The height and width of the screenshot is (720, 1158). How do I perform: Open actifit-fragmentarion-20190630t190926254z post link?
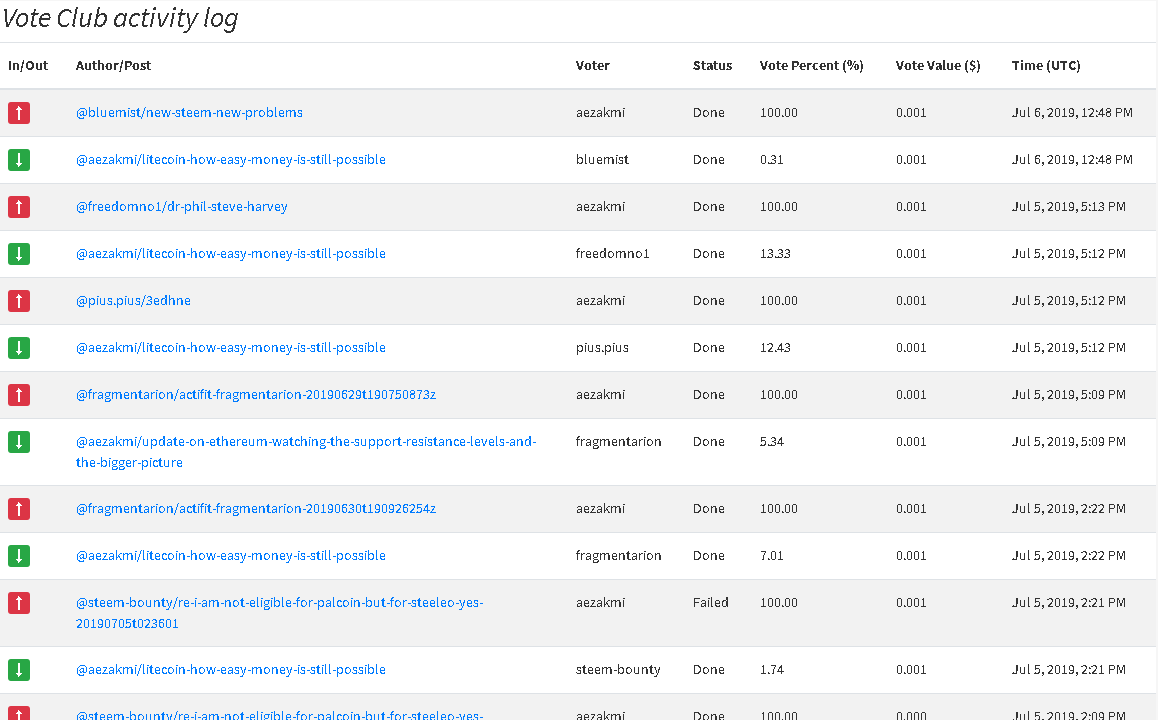(x=256, y=509)
